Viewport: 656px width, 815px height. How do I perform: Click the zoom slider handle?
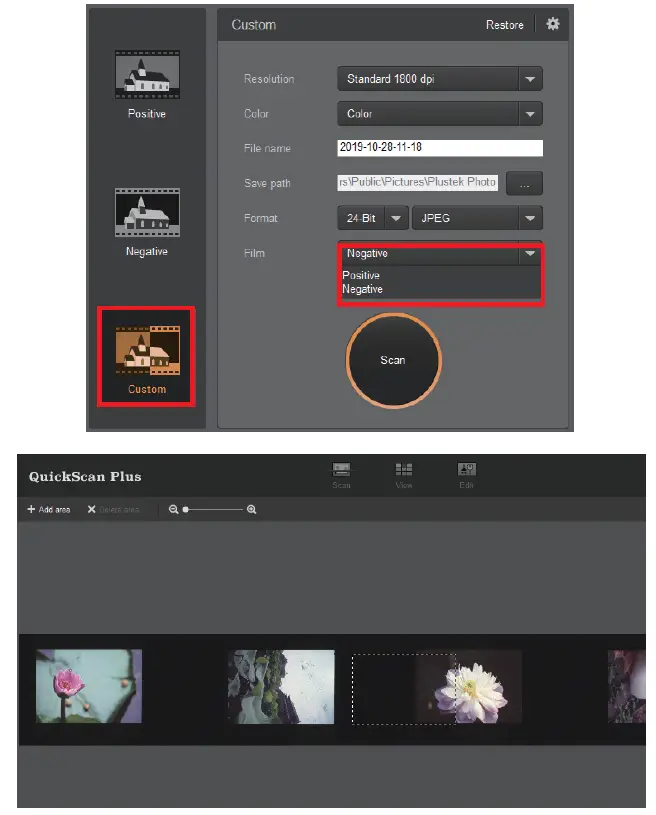pos(186,509)
